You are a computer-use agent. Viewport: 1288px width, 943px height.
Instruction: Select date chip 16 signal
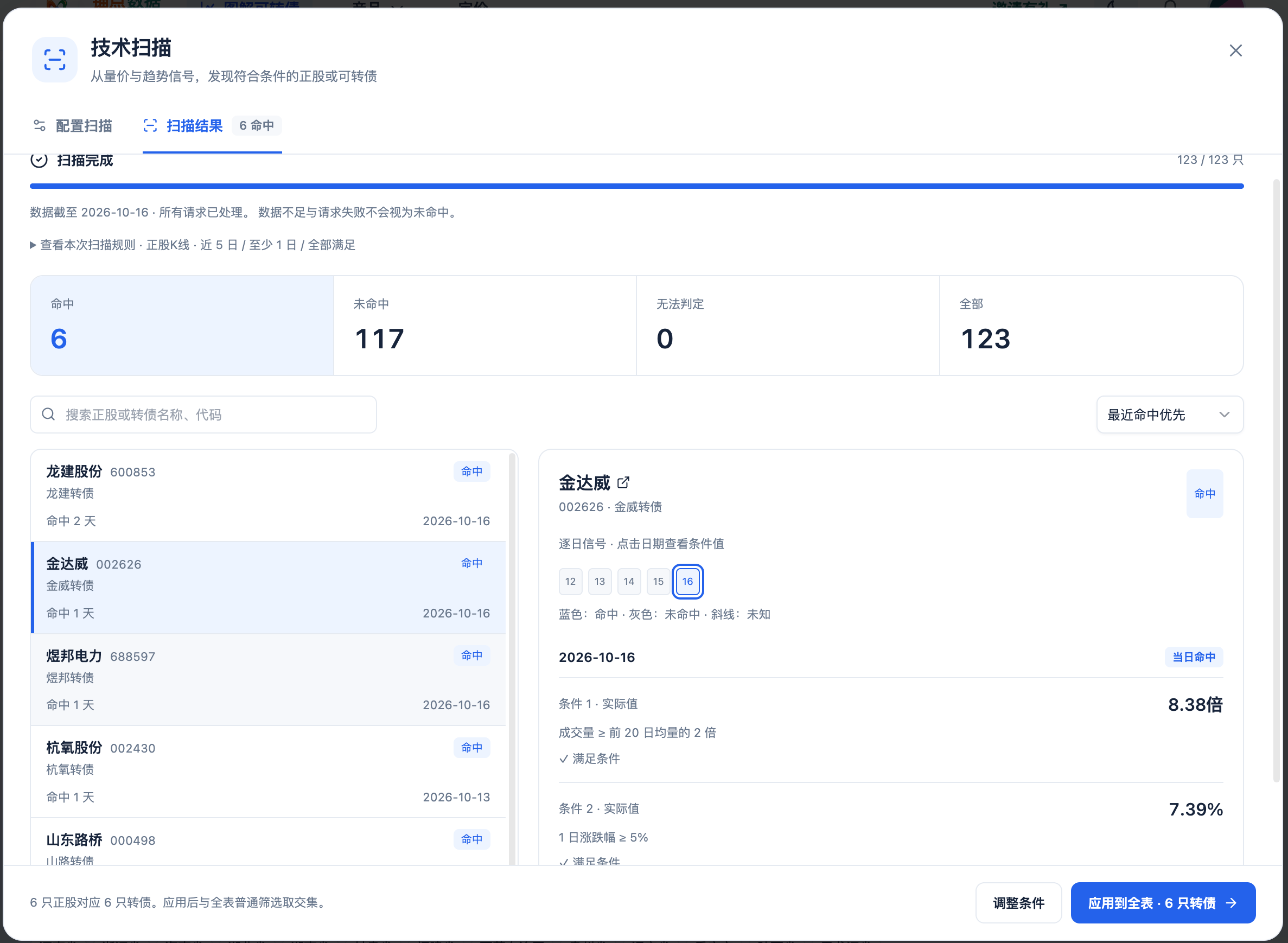(x=687, y=581)
